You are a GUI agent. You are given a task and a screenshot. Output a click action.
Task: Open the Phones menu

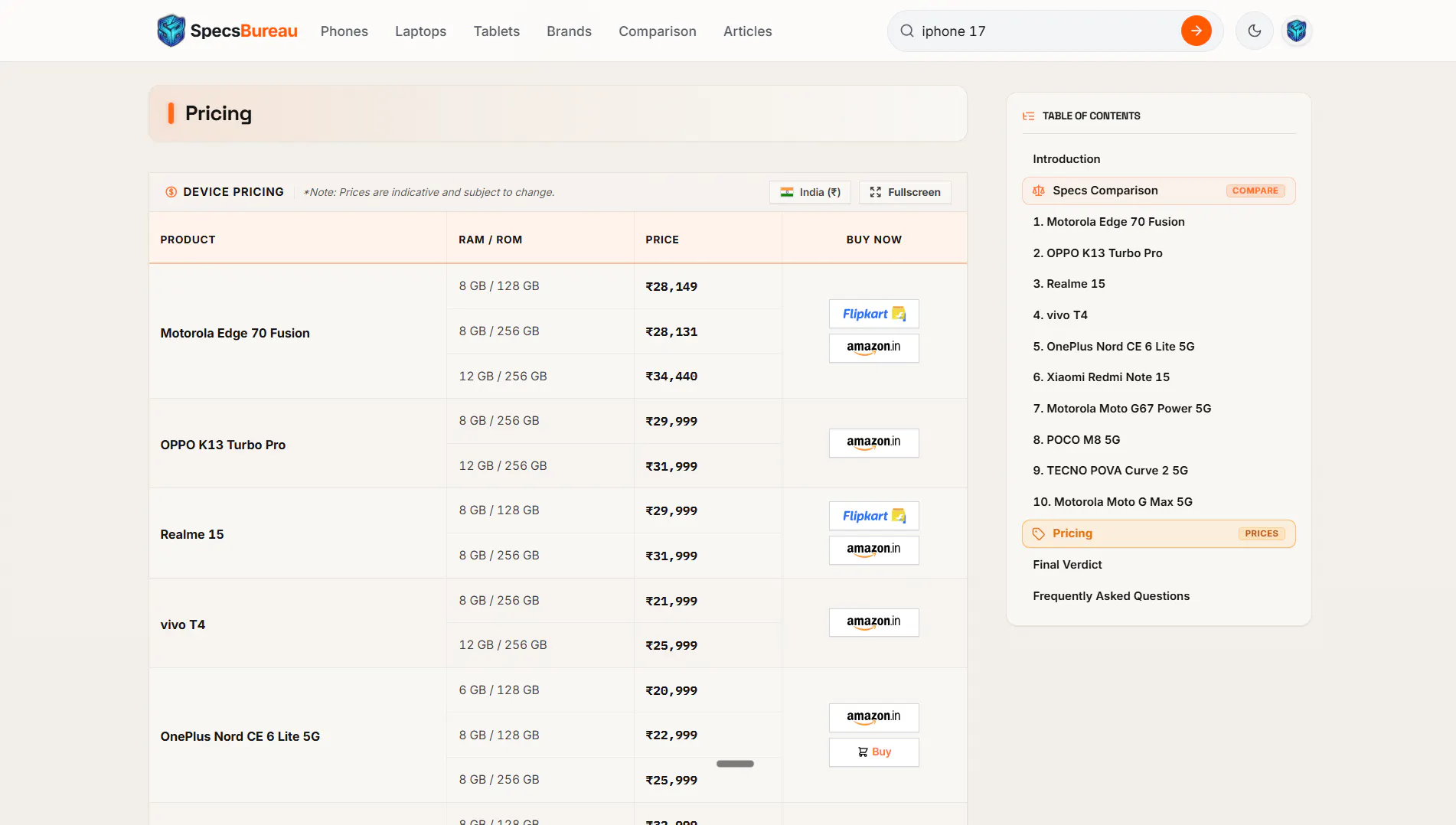(x=344, y=31)
